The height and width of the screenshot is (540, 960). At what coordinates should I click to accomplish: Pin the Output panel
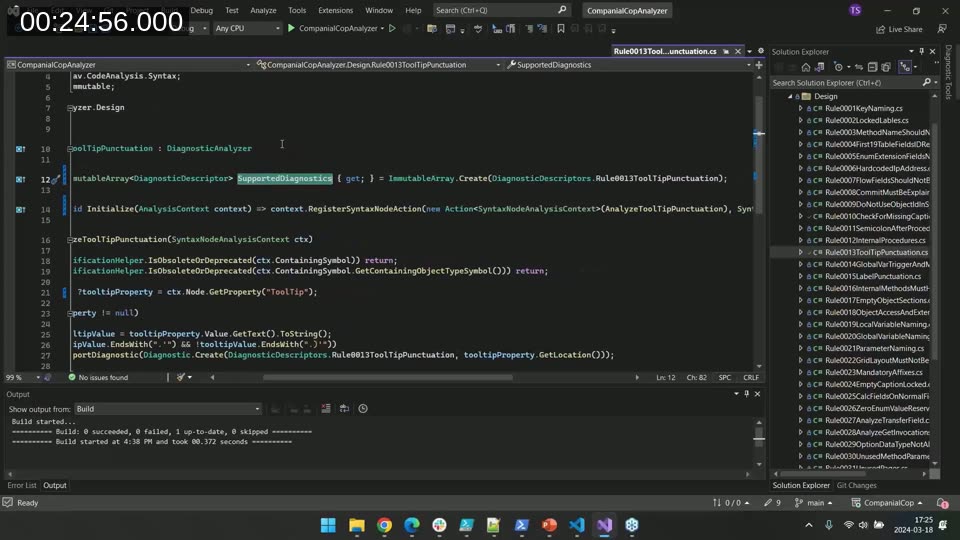coord(746,394)
